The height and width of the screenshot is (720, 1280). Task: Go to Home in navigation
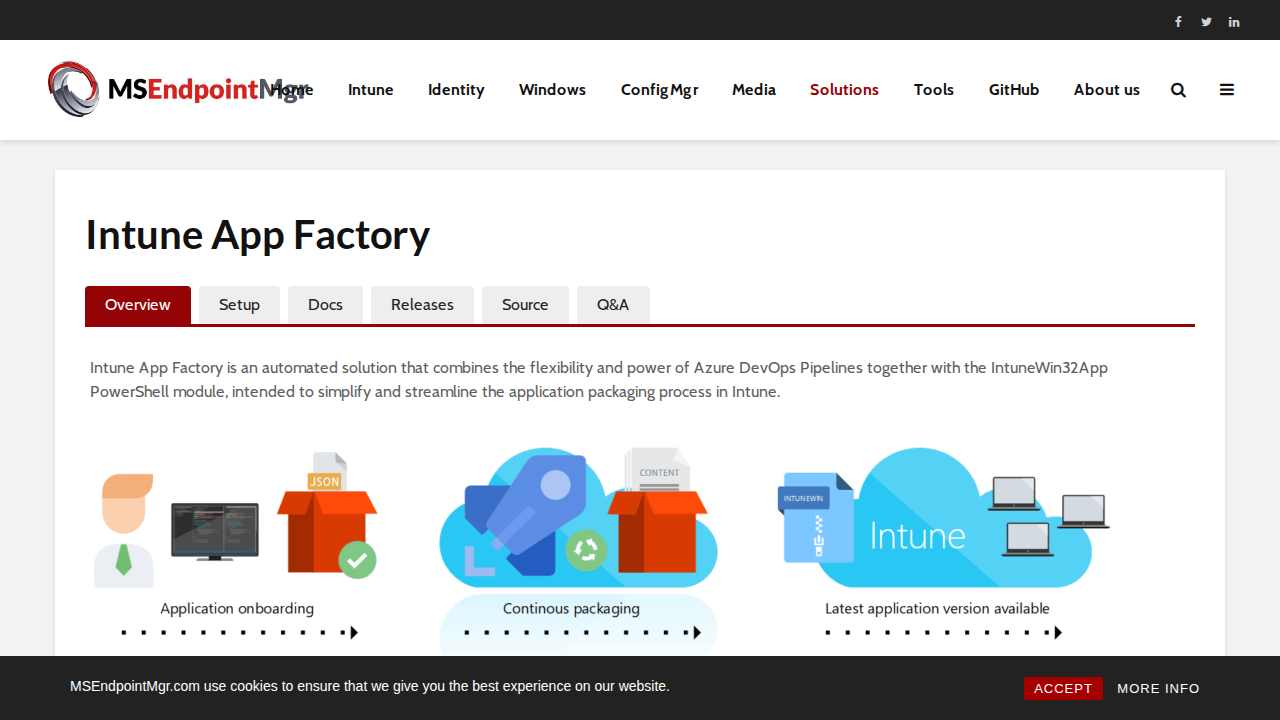coord(292,90)
